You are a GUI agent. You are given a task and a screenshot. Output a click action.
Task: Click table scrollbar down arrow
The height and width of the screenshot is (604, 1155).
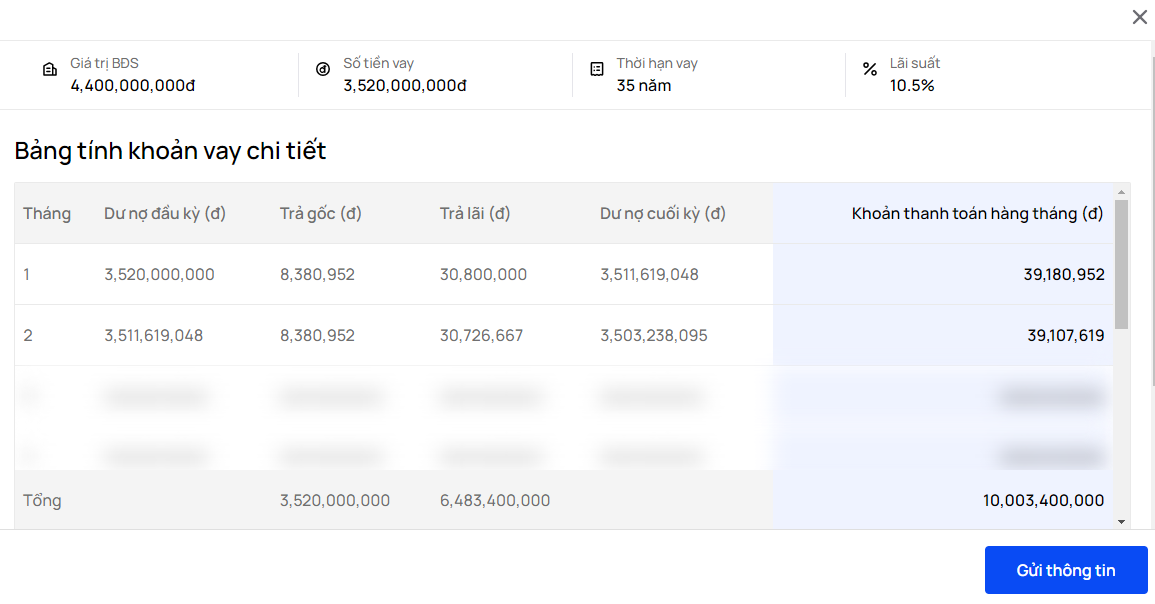1121,522
